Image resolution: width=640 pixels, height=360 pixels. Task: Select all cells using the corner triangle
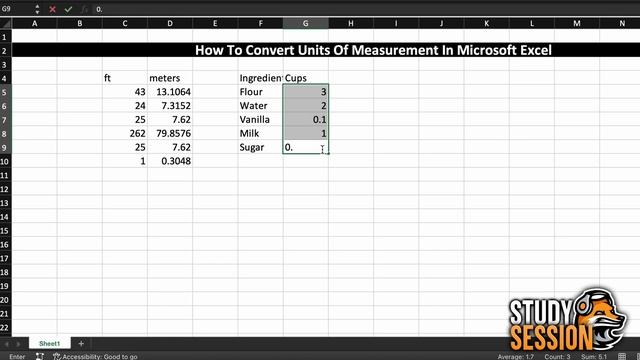point(6,23)
